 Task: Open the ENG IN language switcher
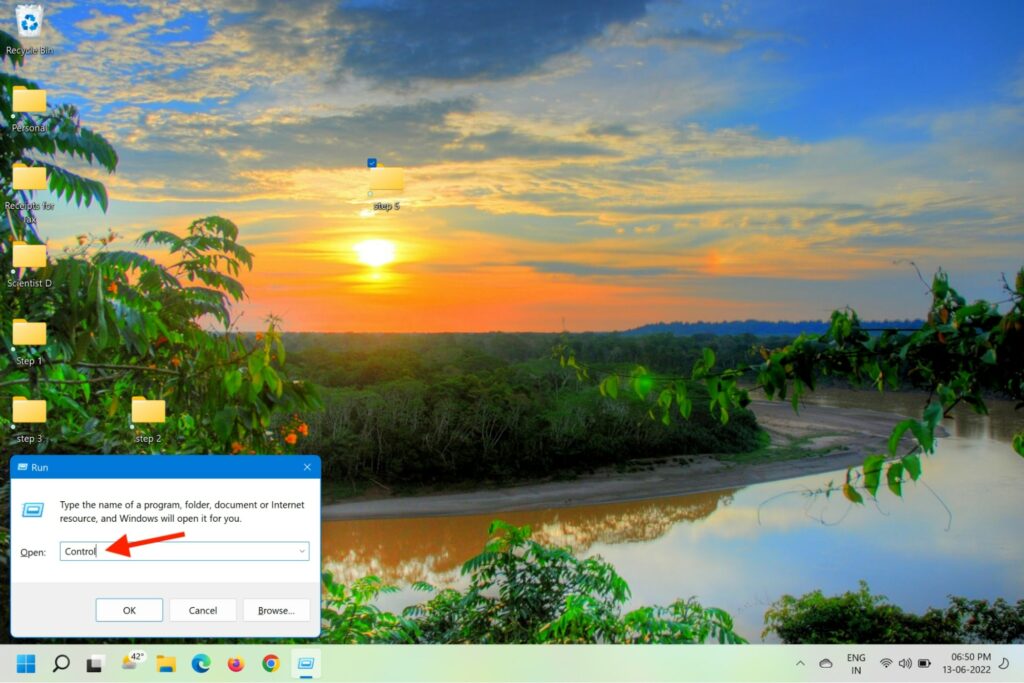tap(856, 663)
